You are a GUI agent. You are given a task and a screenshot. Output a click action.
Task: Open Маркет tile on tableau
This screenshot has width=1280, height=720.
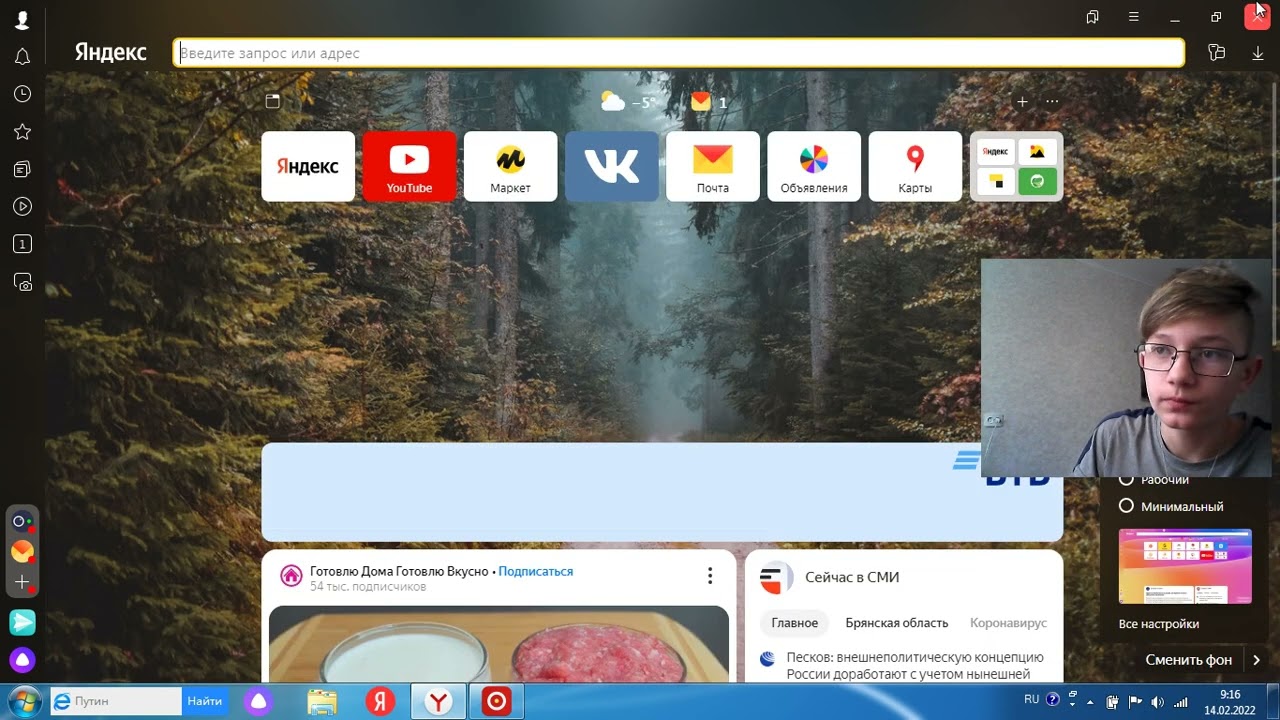tap(510, 166)
